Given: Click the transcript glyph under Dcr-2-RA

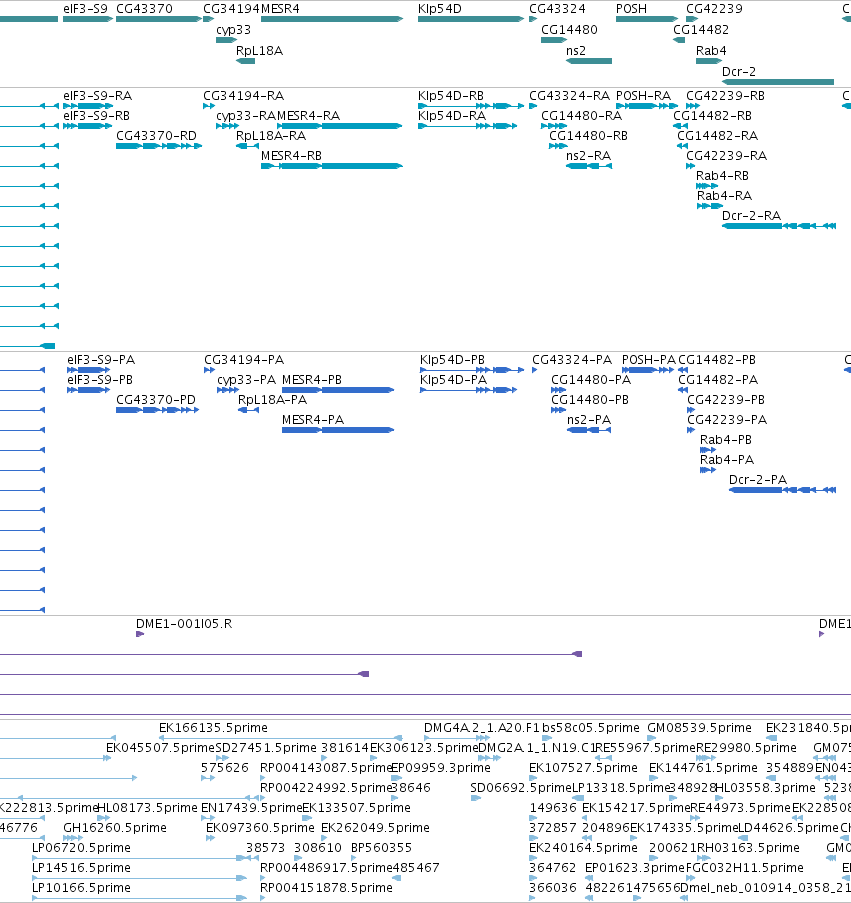Looking at the screenshot, I should point(778,226).
